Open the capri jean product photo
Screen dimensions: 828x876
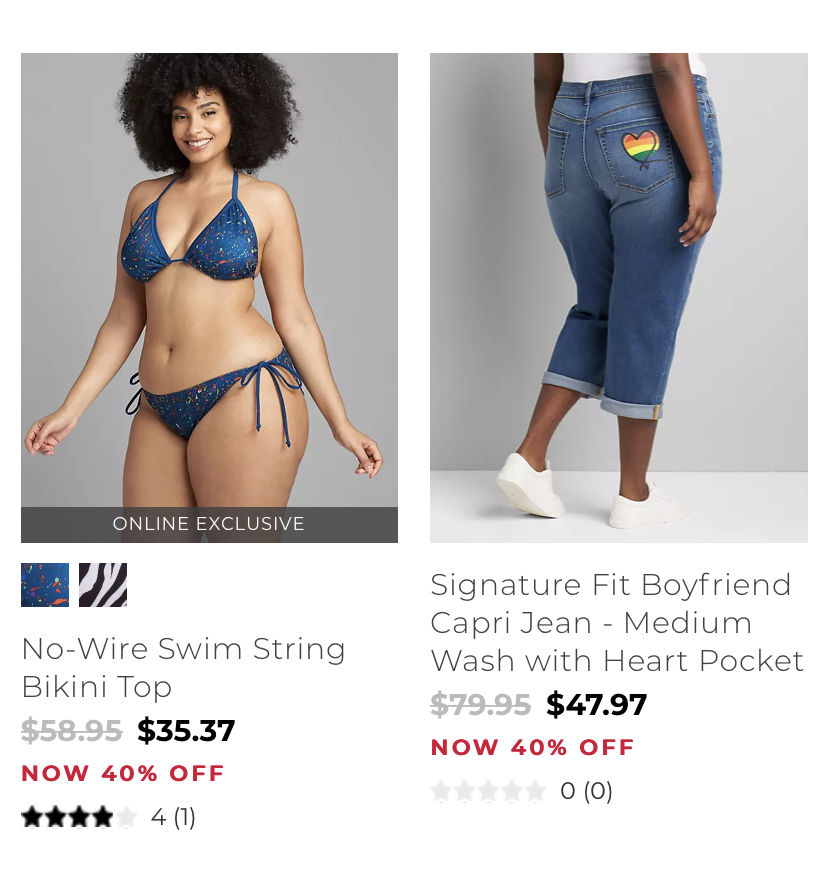618,298
